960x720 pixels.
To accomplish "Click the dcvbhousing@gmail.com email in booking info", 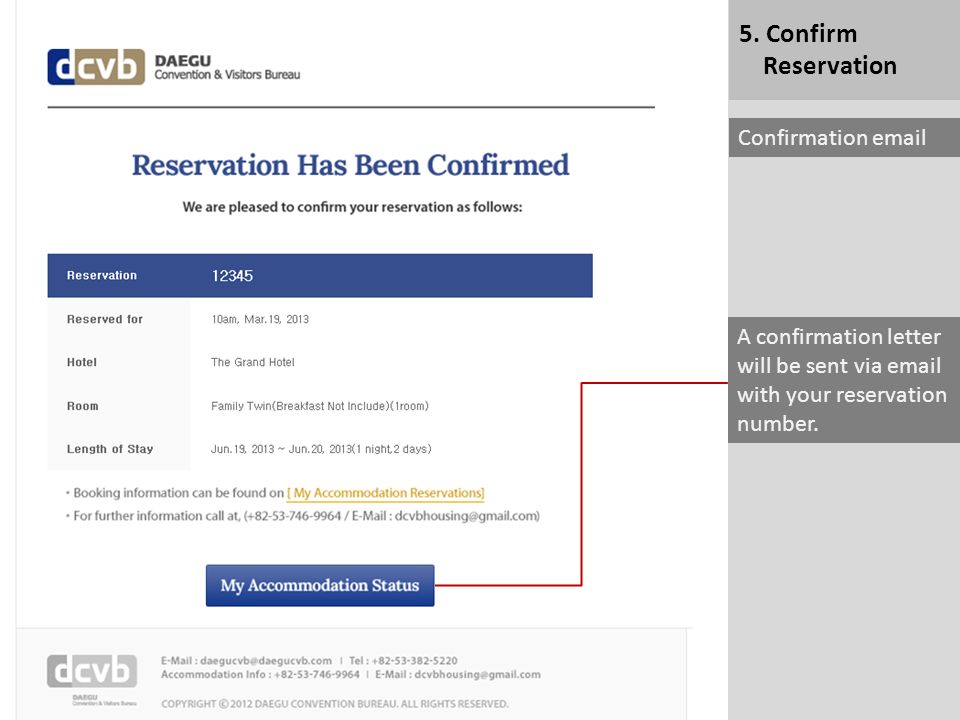I will point(467,516).
